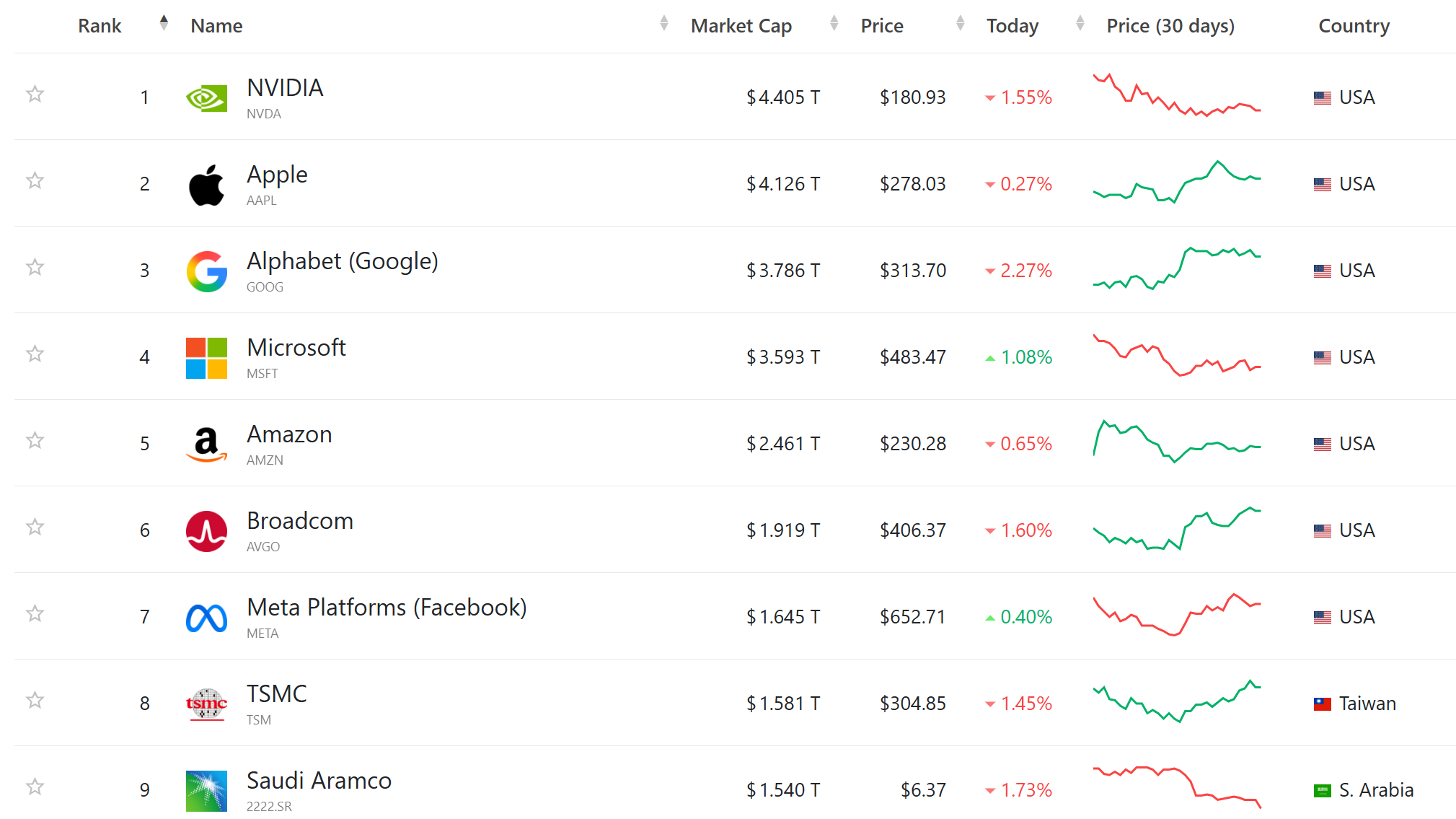Click the Meta Platforms logo icon
The image size is (1456, 819).
(206, 618)
